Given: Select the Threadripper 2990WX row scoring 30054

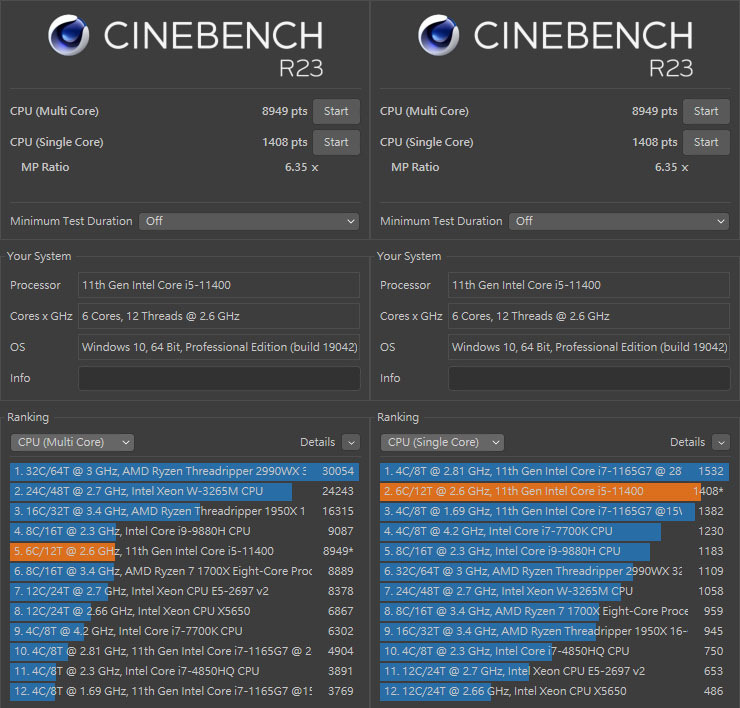Looking at the screenshot, I should coord(185,472).
